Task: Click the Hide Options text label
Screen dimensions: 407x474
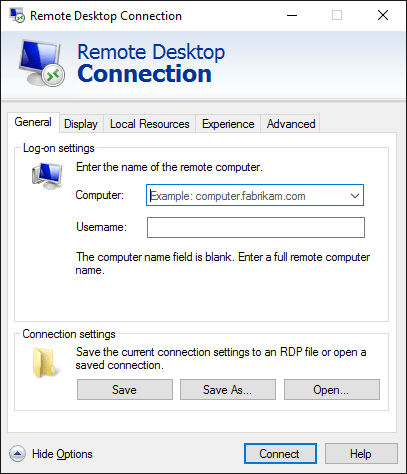Action: tap(62, 454)
